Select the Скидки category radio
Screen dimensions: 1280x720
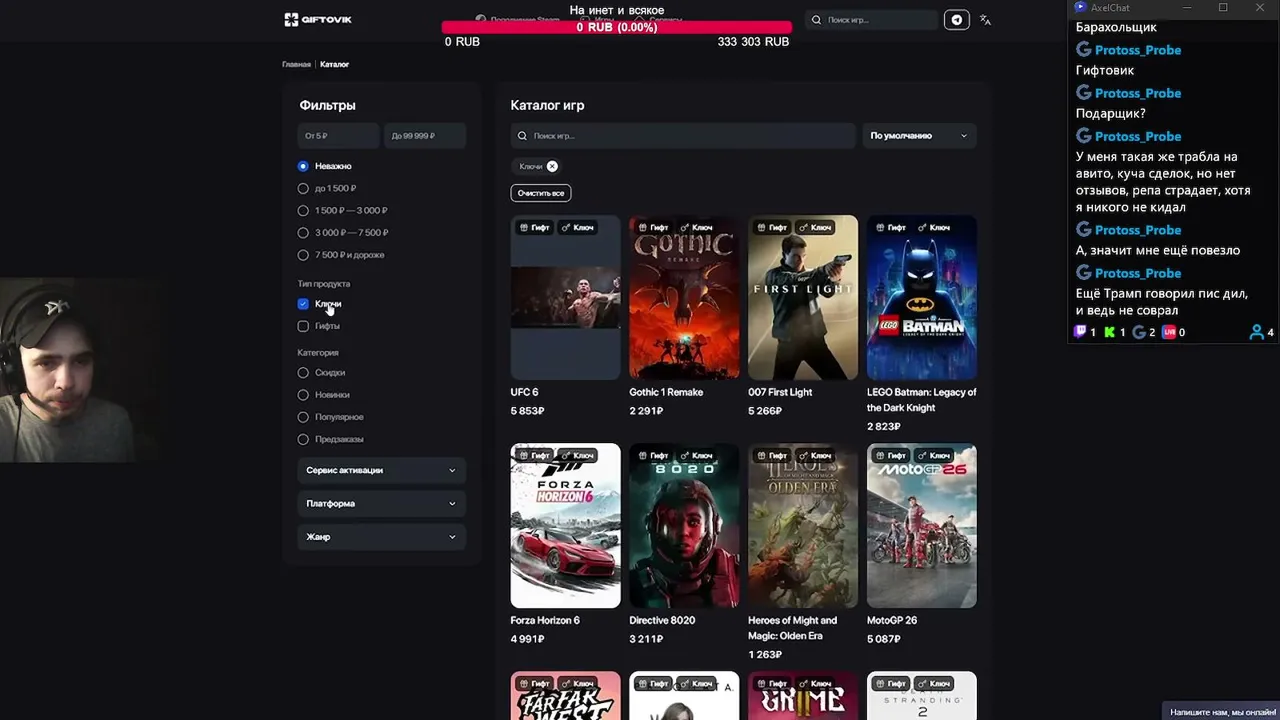(303, 373)
